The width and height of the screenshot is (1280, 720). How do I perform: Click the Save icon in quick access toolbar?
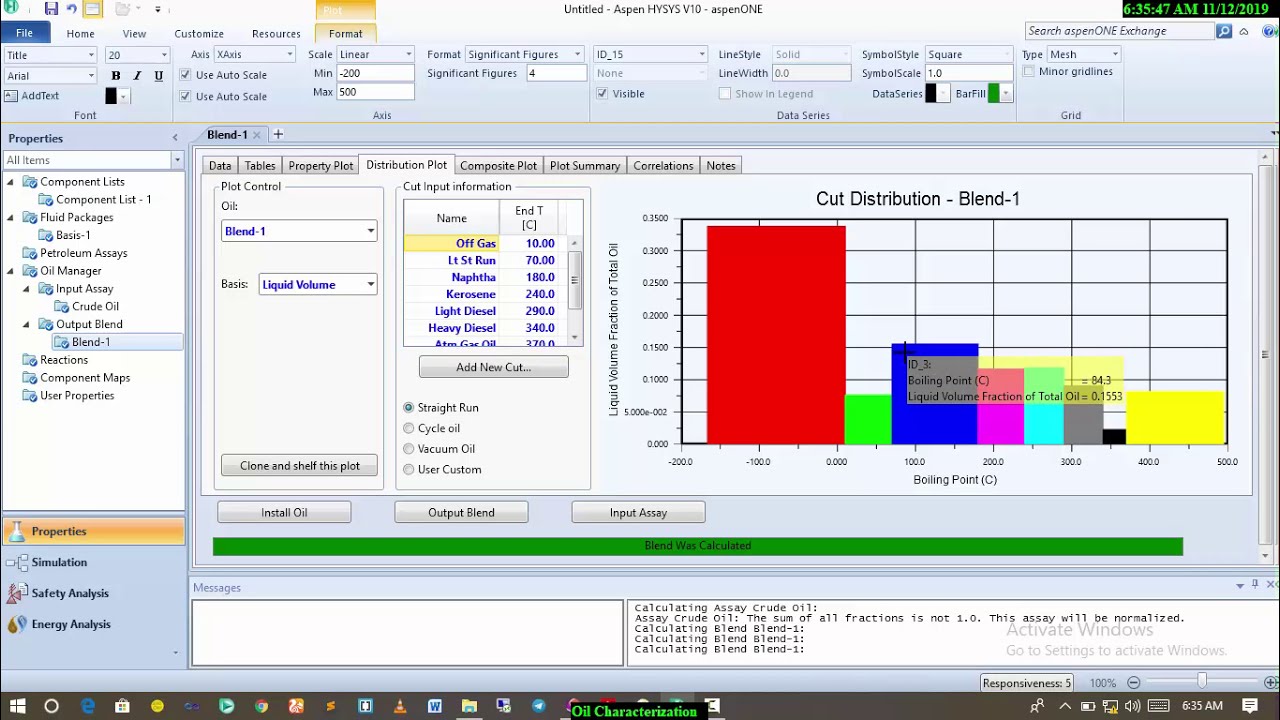[x=51, y=9]
